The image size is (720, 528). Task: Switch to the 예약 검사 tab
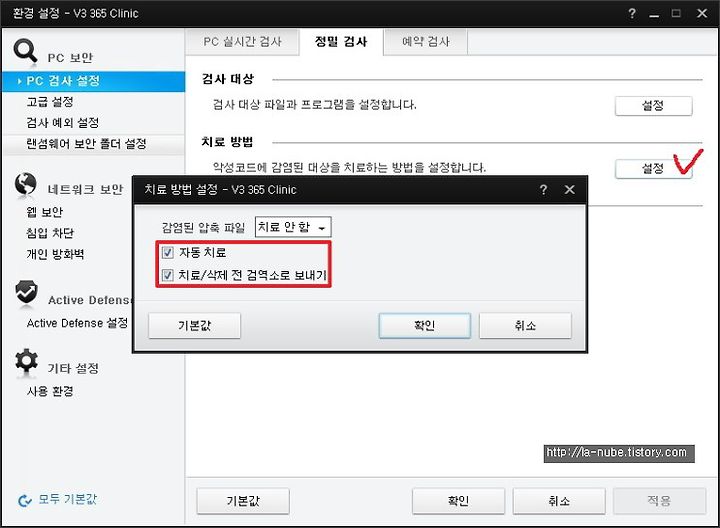426,42
